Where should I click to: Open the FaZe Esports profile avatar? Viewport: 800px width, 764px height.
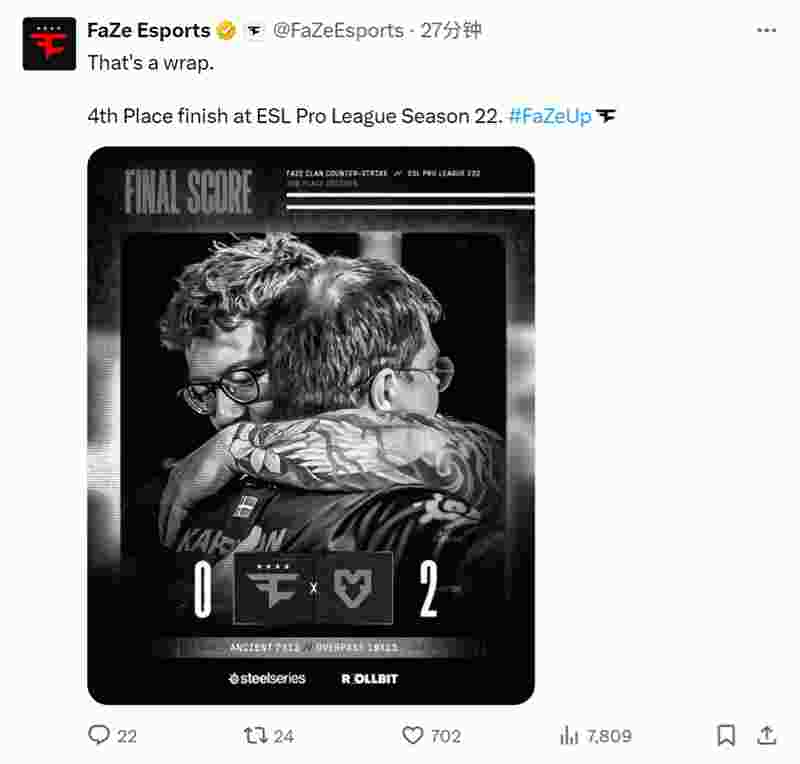point(49,44)
